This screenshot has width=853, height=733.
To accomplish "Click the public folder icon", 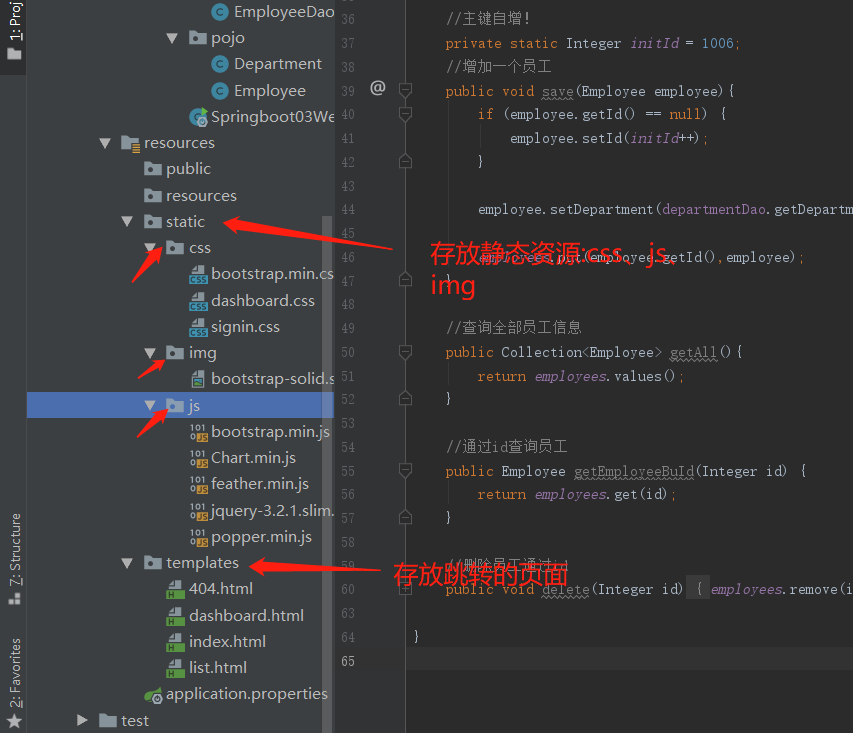I will pyautogui.click(x=153, y=169).
